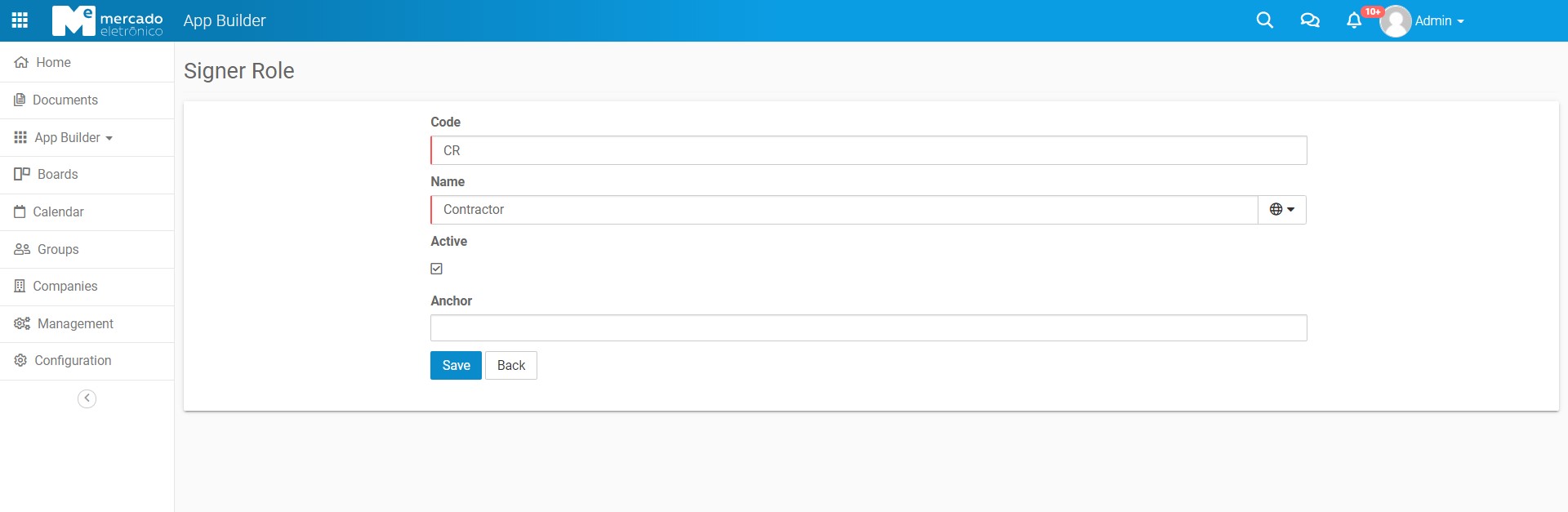Uncheck the Active checkbox
The image size is (1568, 512).
437,269
